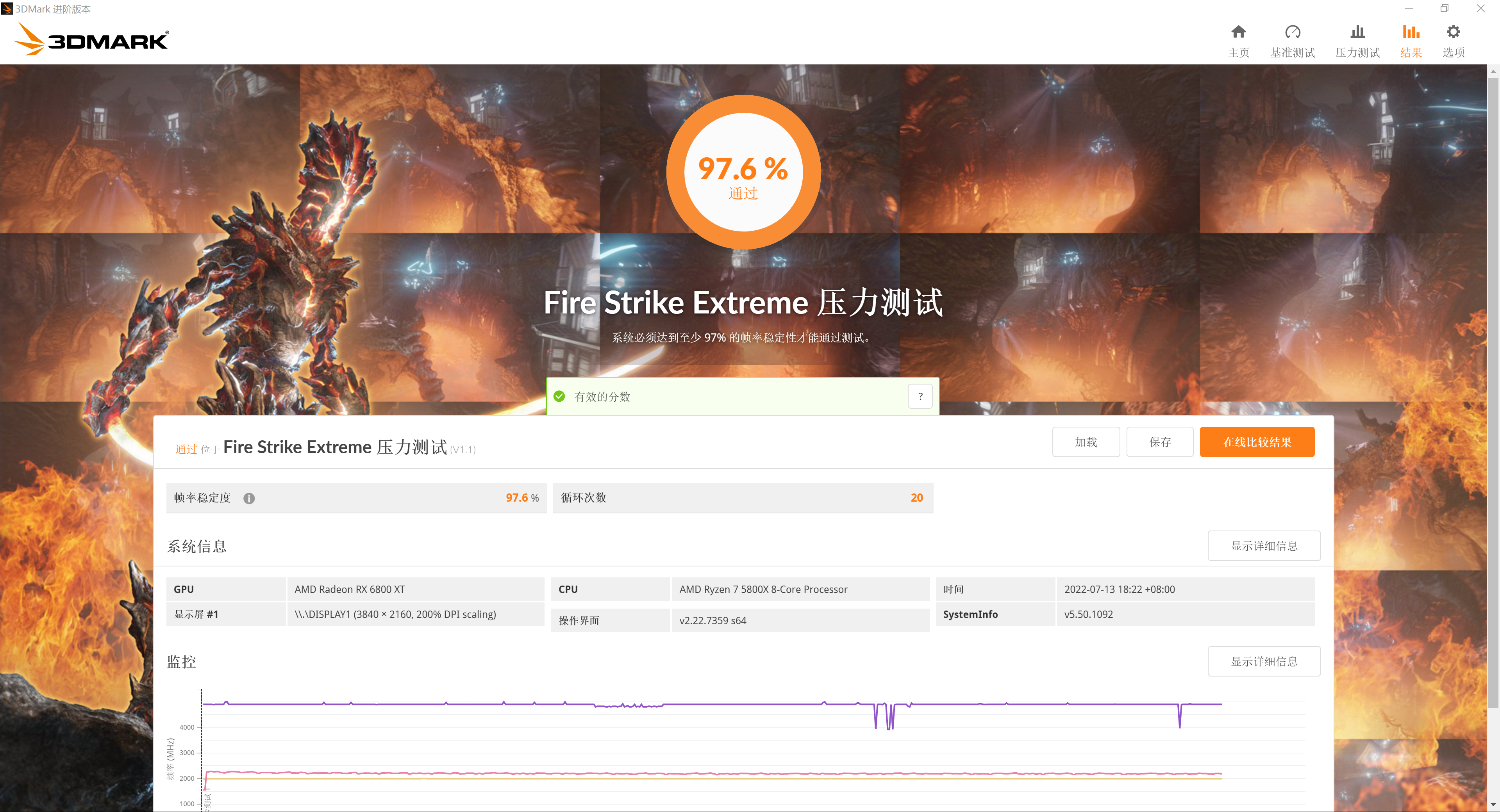Click the 4000 tick on 频率 axis
This screenshot has height=812, width=1500.
187,727
